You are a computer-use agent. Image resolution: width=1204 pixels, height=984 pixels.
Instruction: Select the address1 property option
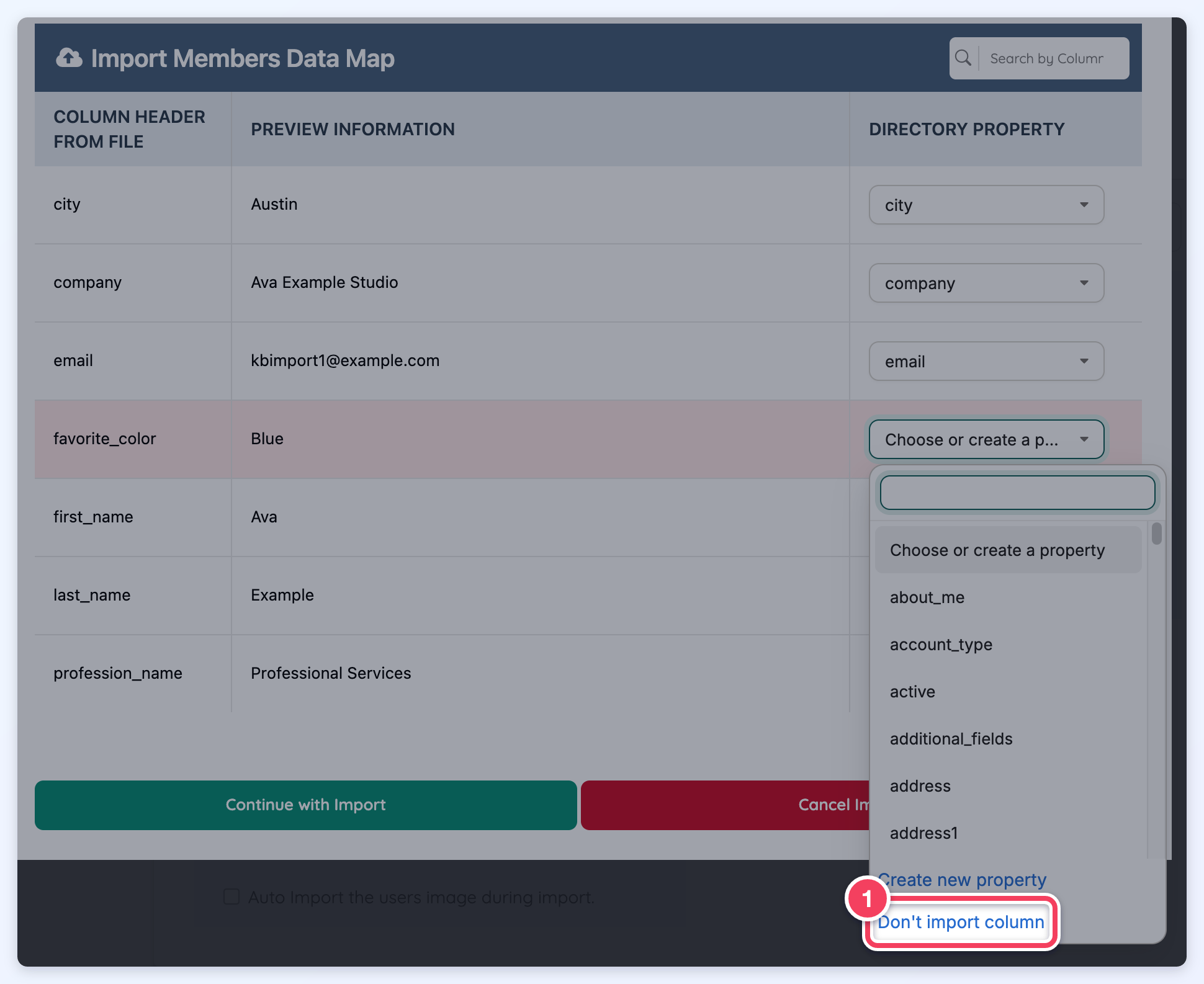coord(1008,833)
